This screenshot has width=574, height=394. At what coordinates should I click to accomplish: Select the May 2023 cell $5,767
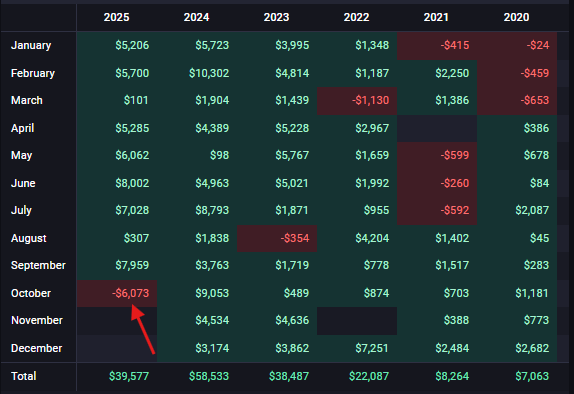277,155
